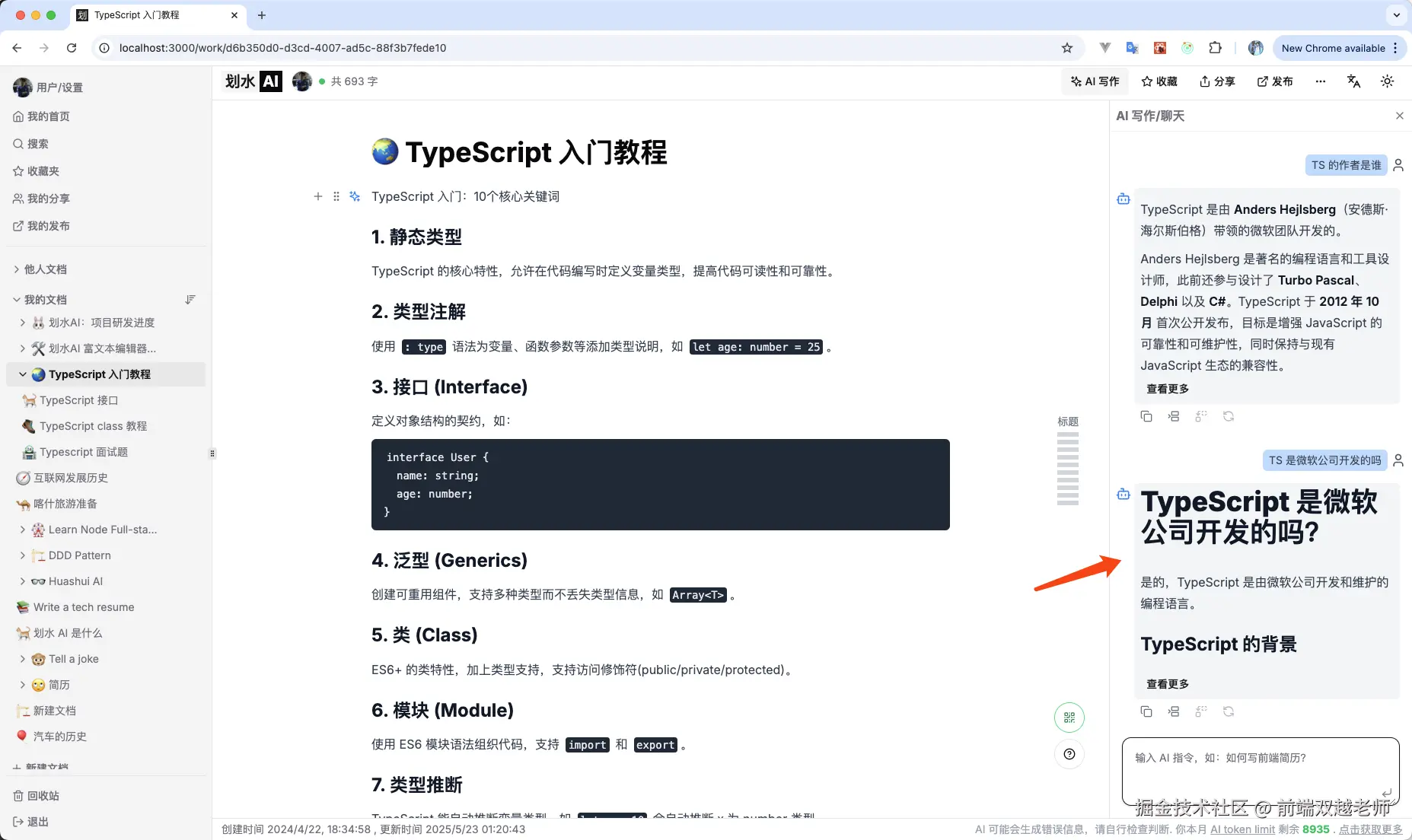Expand Tell a joke tree item

[23, 659]
